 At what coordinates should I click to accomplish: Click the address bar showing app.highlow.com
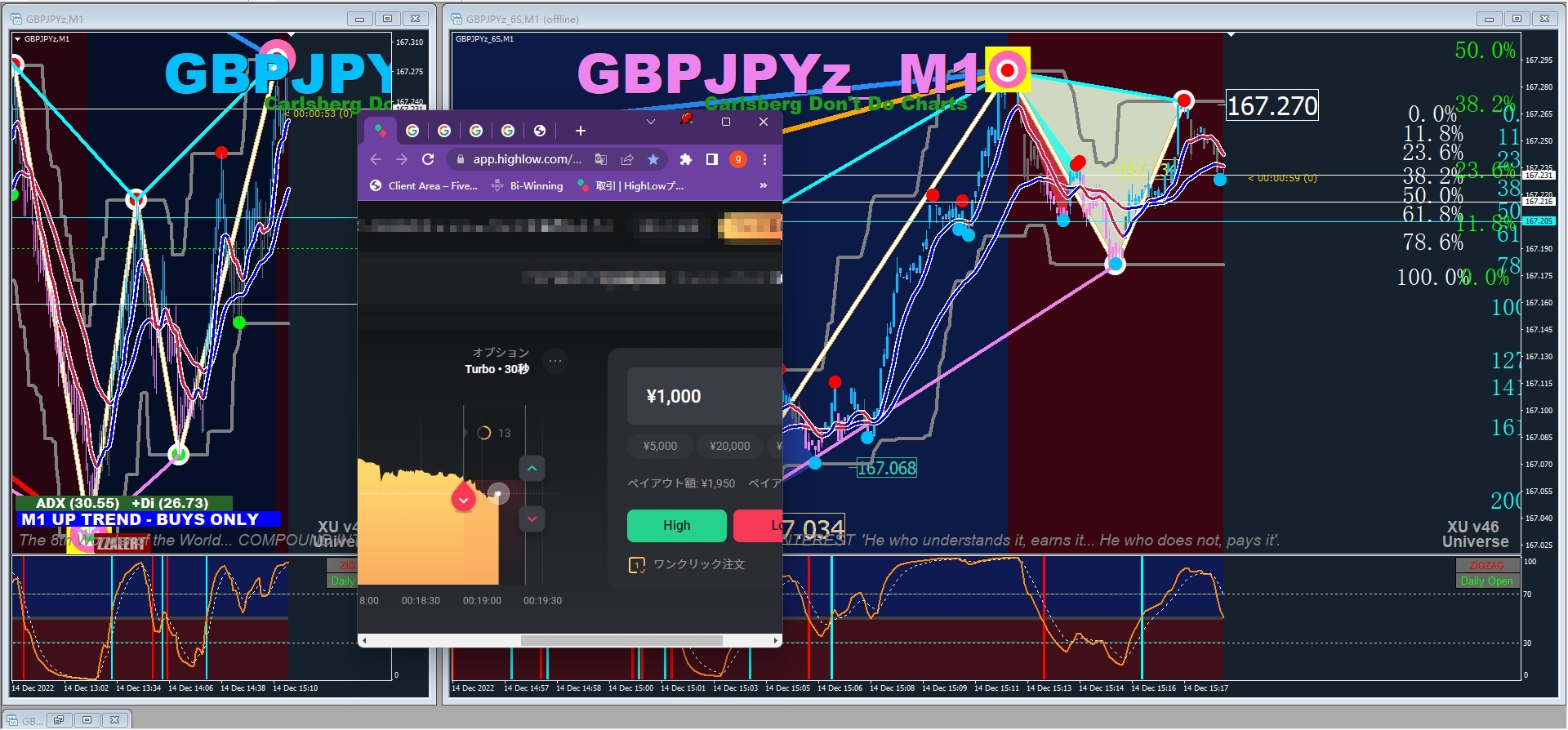click(x=528, y=159)
